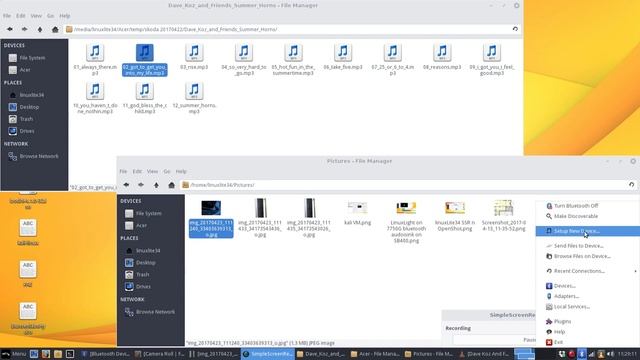The width and height of the screenshot is (640, 360).
Task: Switch to Bluetooth Devices taskbar item
Action: [105, 354]
